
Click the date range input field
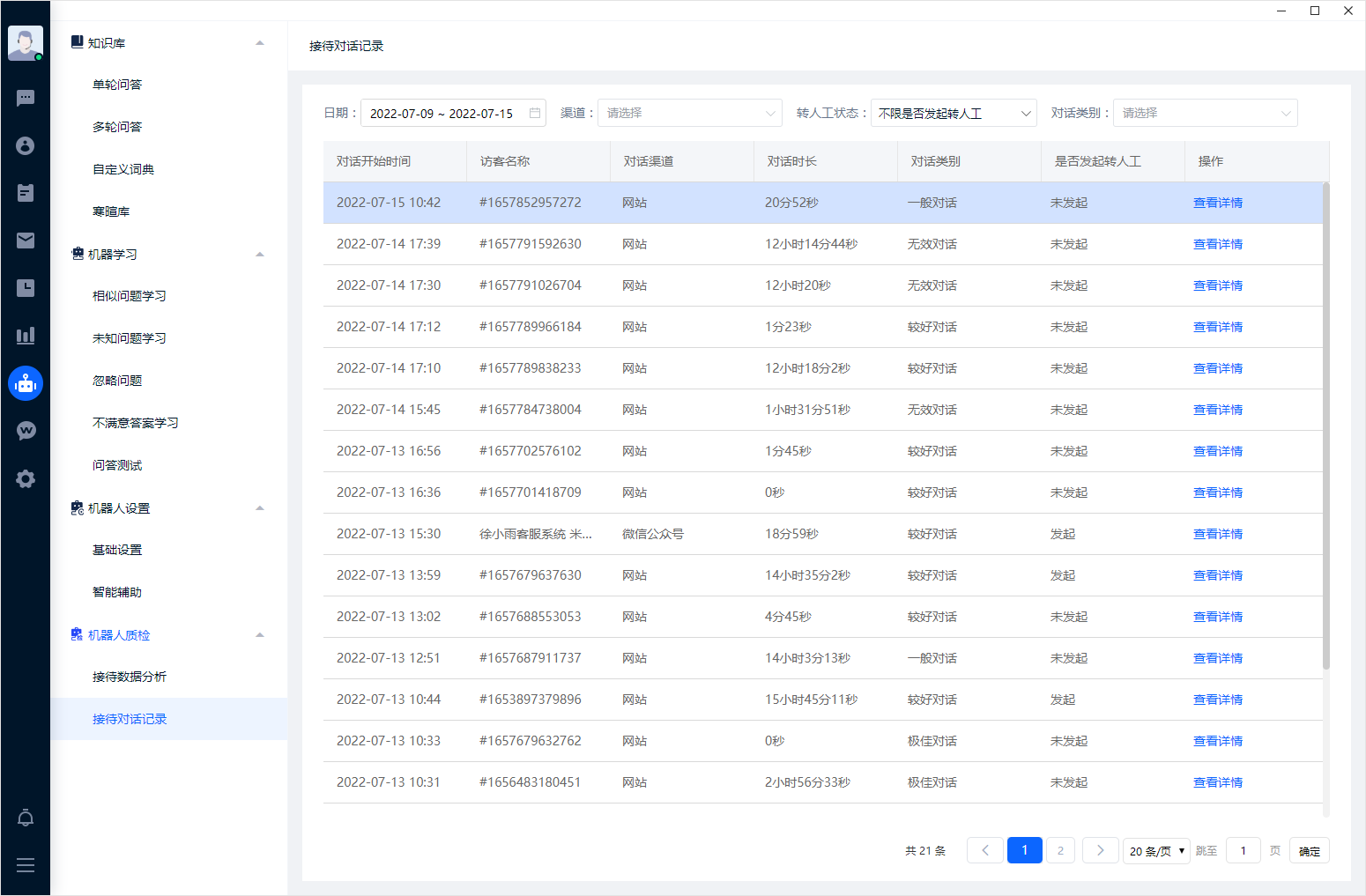[x=453, y=113]
